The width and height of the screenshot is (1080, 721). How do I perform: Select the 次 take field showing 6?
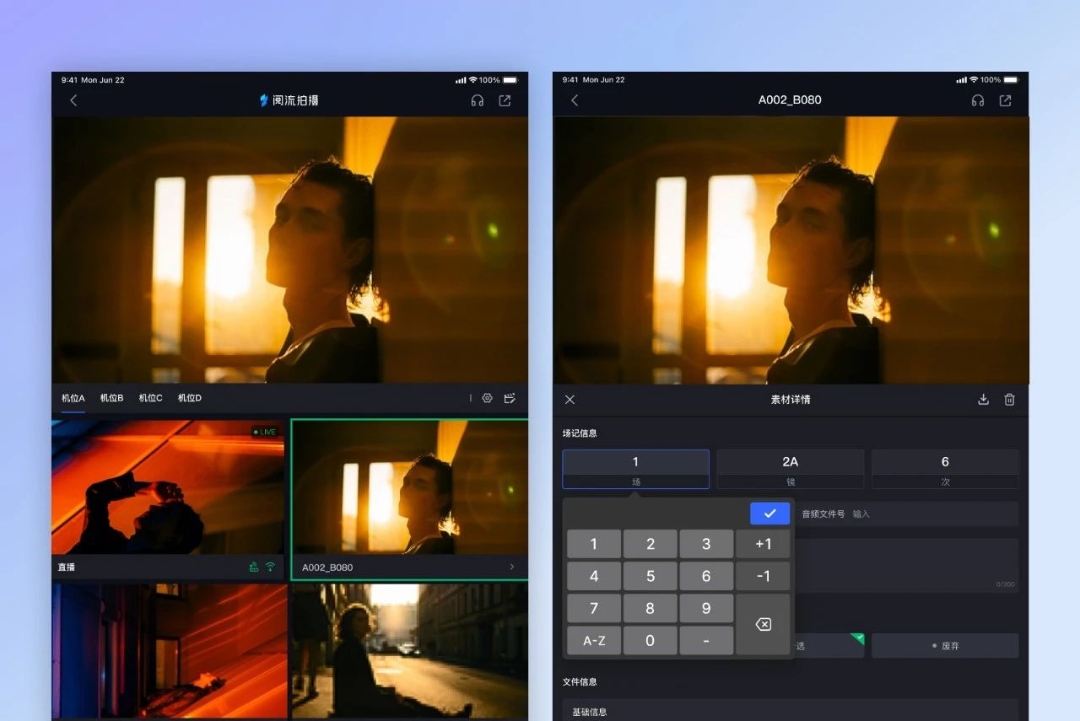[945, 469]
